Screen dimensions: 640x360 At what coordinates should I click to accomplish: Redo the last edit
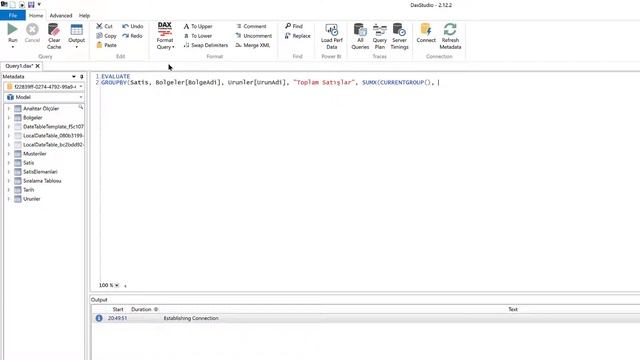coord(132,36)
